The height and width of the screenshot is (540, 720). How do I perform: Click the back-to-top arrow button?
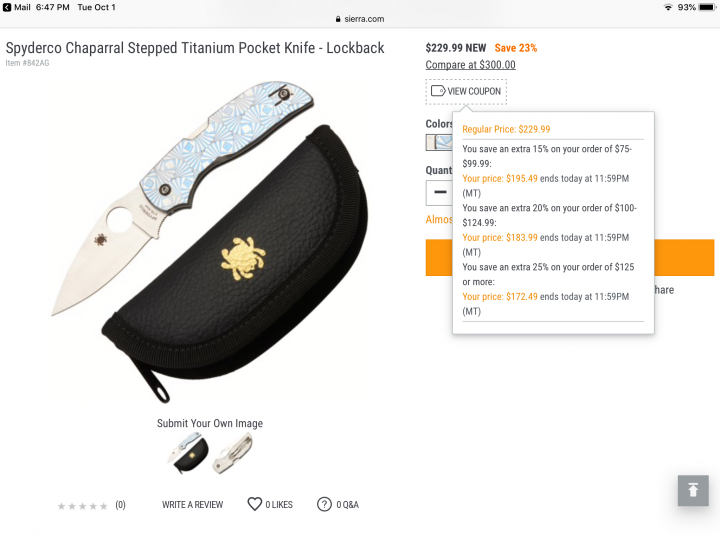coord(693,490)
